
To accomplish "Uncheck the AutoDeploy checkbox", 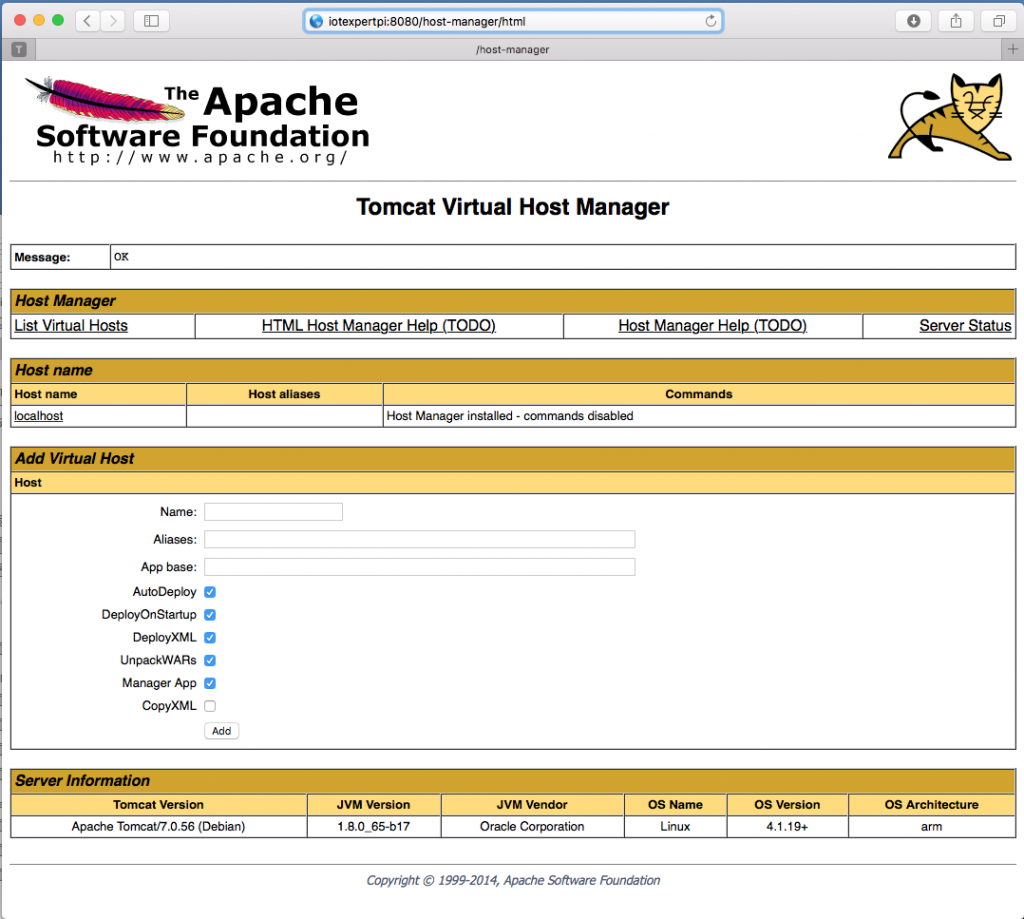I will (210, 592).
